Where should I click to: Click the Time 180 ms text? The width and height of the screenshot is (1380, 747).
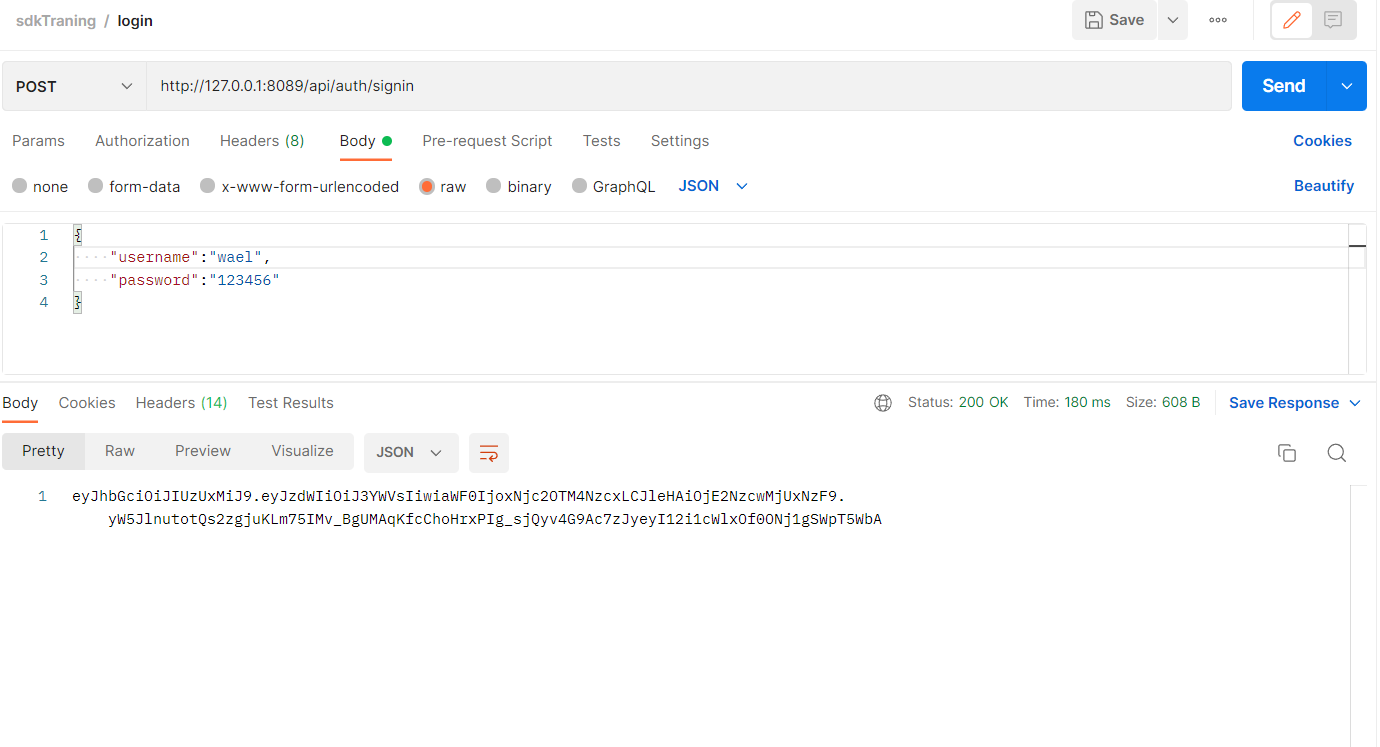pyautogui.click(x=1067, y=403)
